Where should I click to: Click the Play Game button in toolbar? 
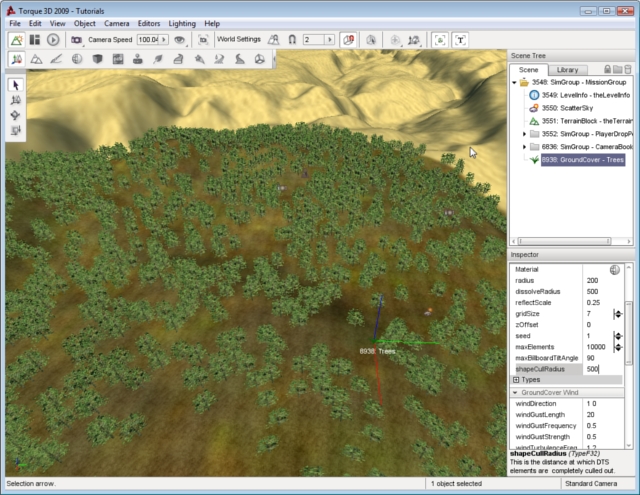pos(53,40)
